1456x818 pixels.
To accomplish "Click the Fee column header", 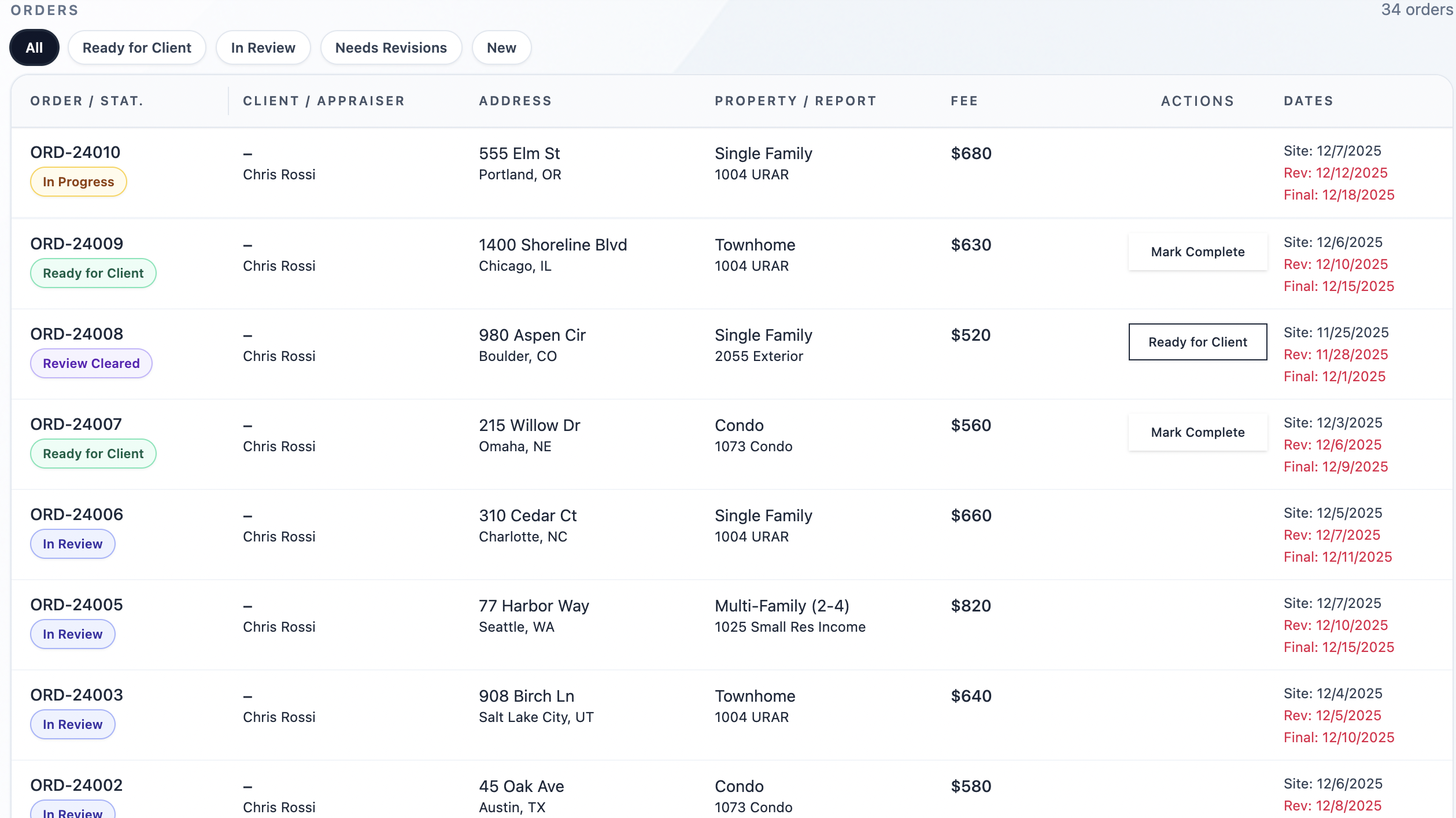I will coord(964,101).
